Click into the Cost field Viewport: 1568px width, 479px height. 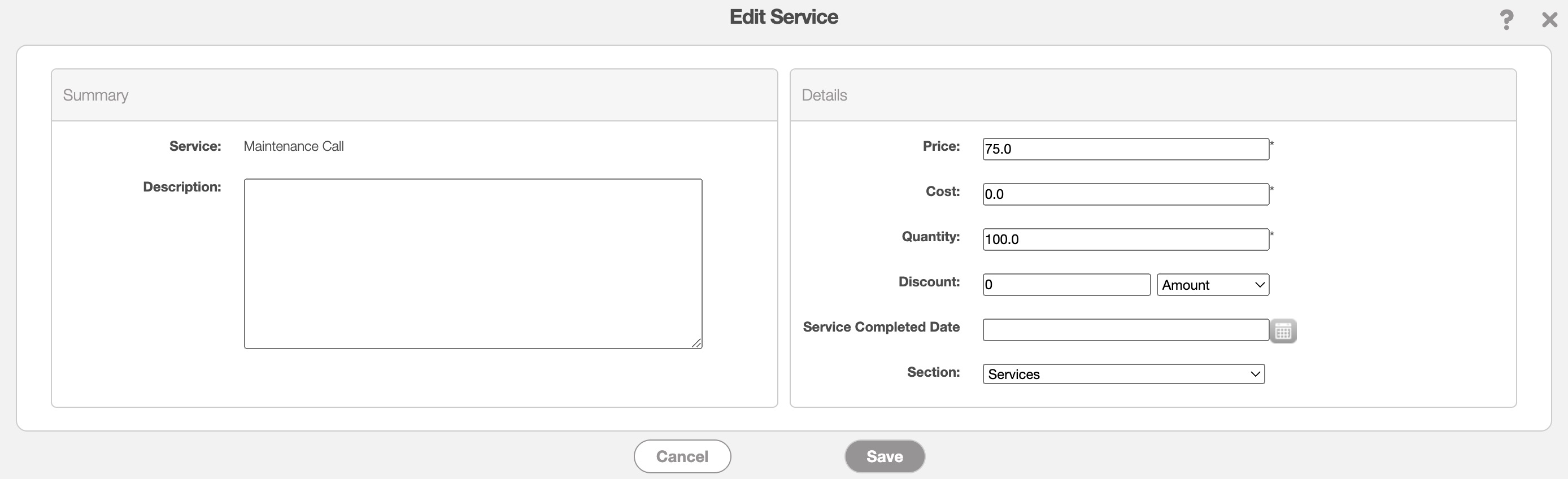point(1125,194)
